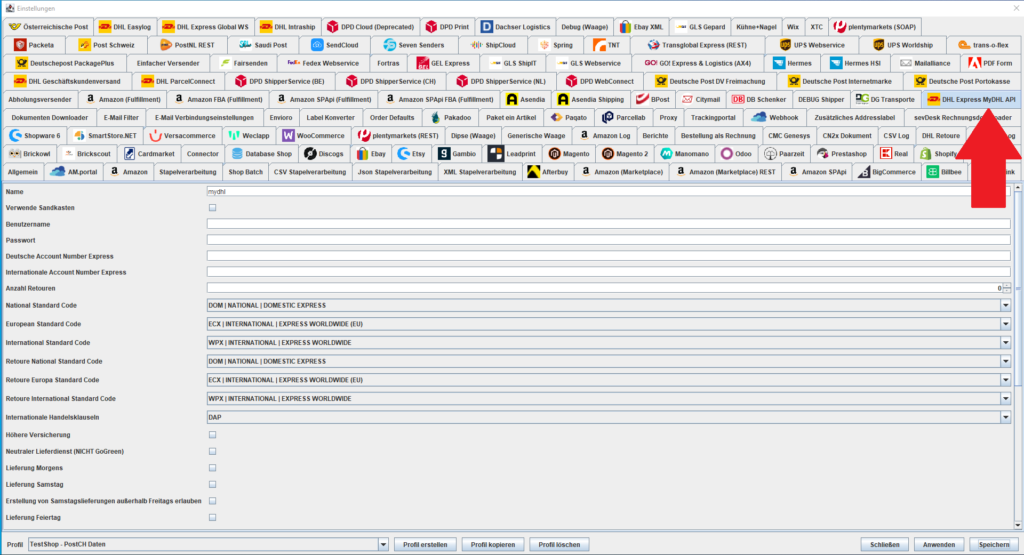Click the Shopware 6 icon

click(x=15, y=136)
